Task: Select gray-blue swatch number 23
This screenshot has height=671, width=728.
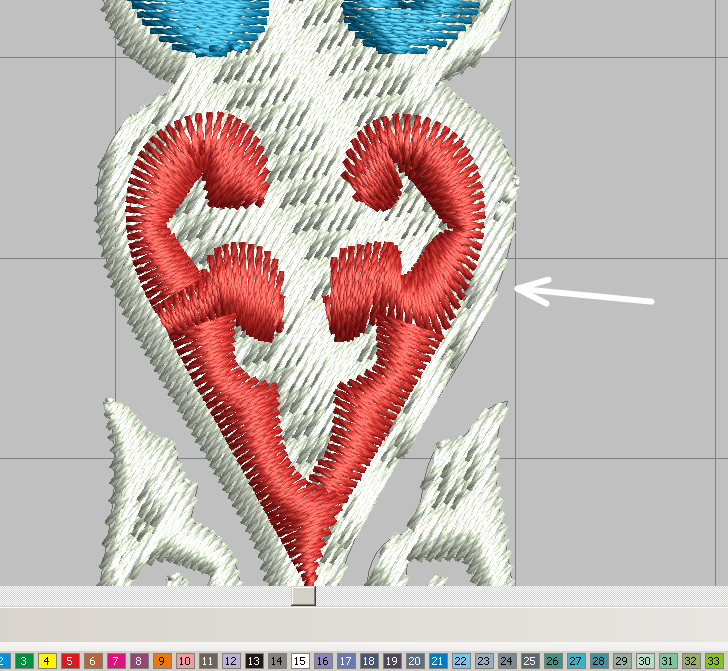Action: click(x=484, y=661)
